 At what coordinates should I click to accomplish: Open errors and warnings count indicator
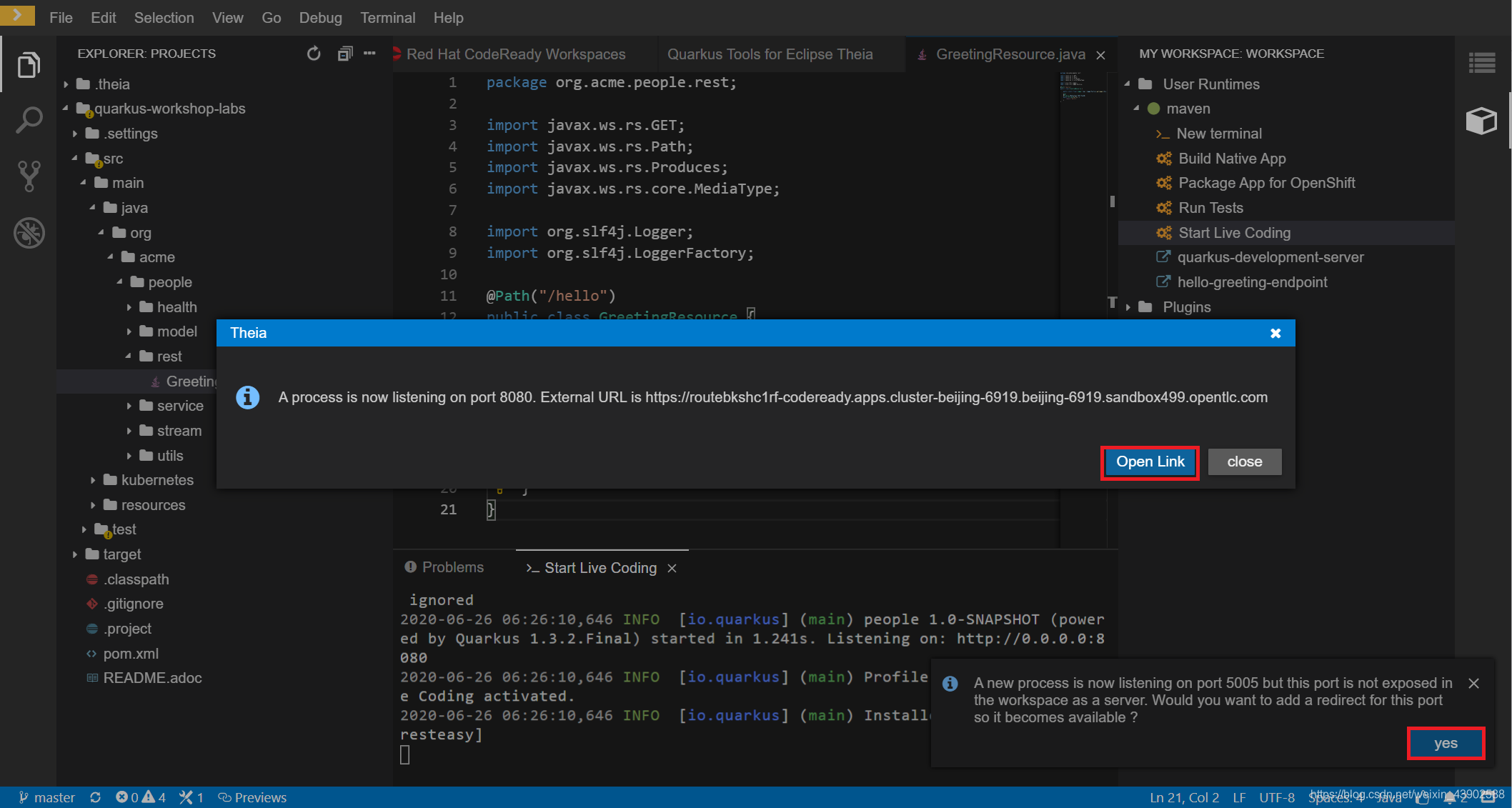pos(141,797)
